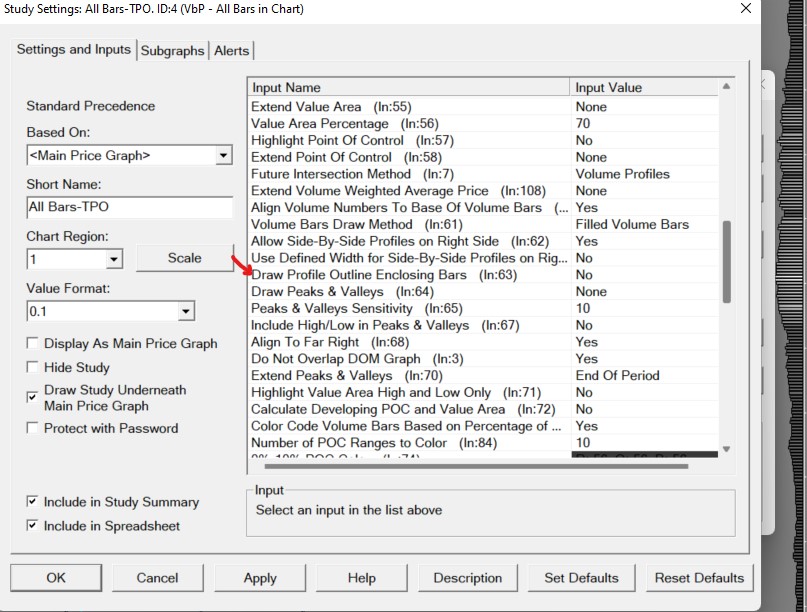
Task: Close the Study Settings dialog
Action: [x=746, y=9]
